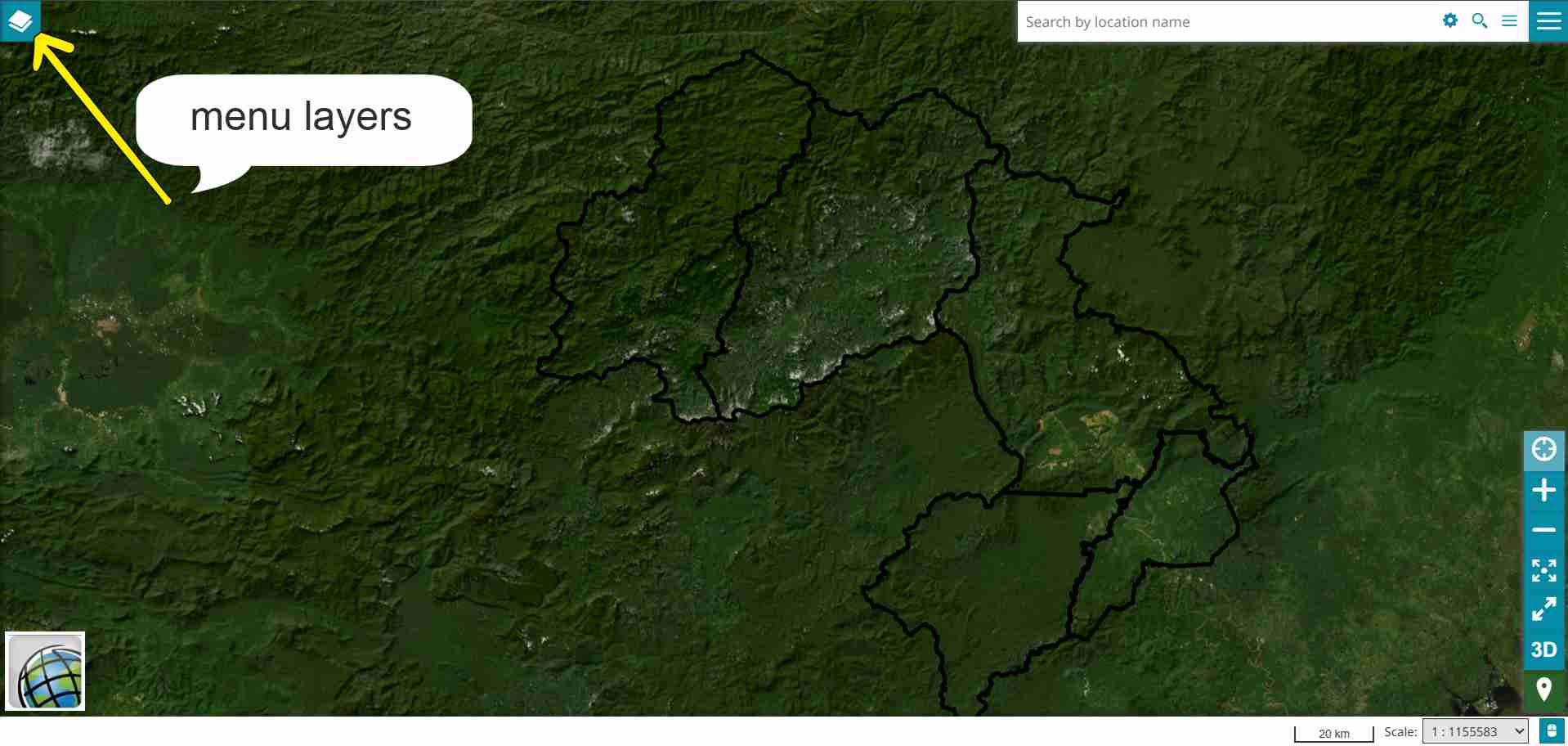
Task: Open the Scale dropdown
Action: (1475, 731)
